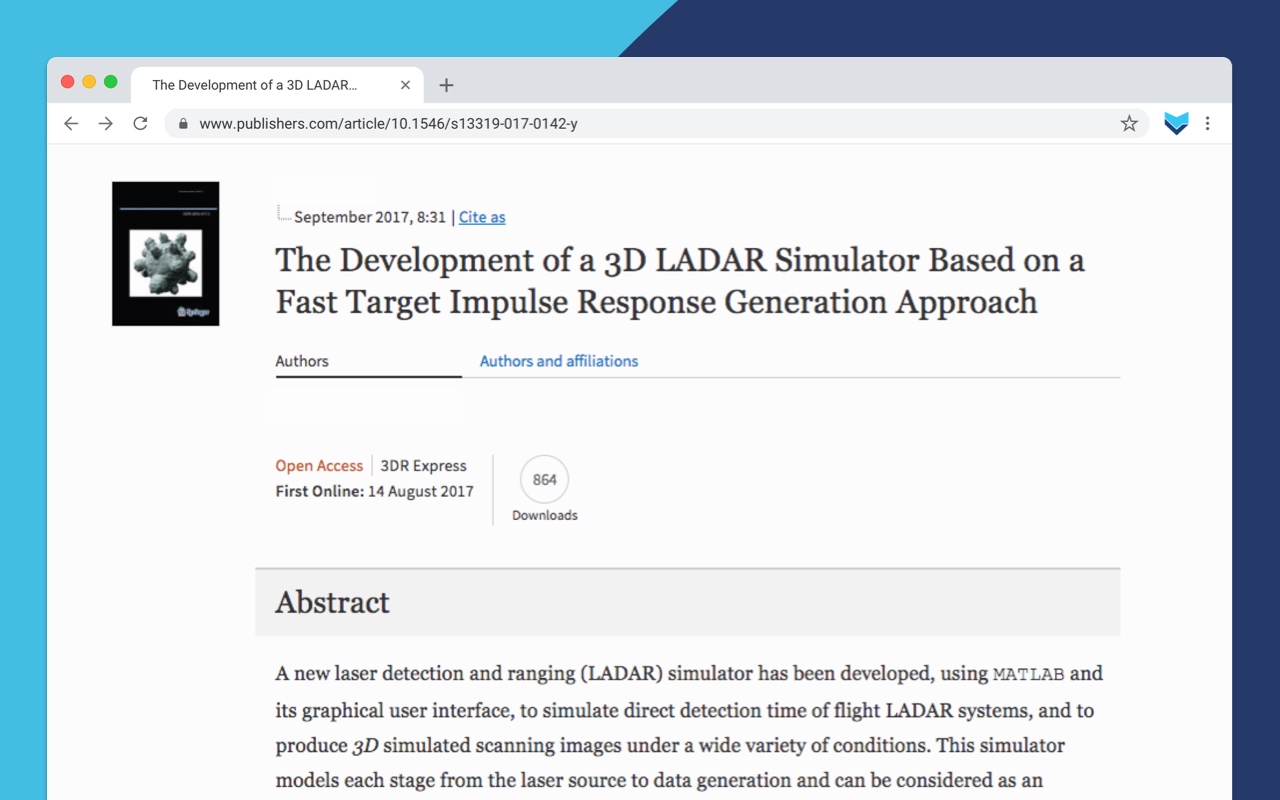Viewport: 1280px width, 800px height.
Task: Switch to 'Authors and affiliations' tab
Action: click(558, 361)
